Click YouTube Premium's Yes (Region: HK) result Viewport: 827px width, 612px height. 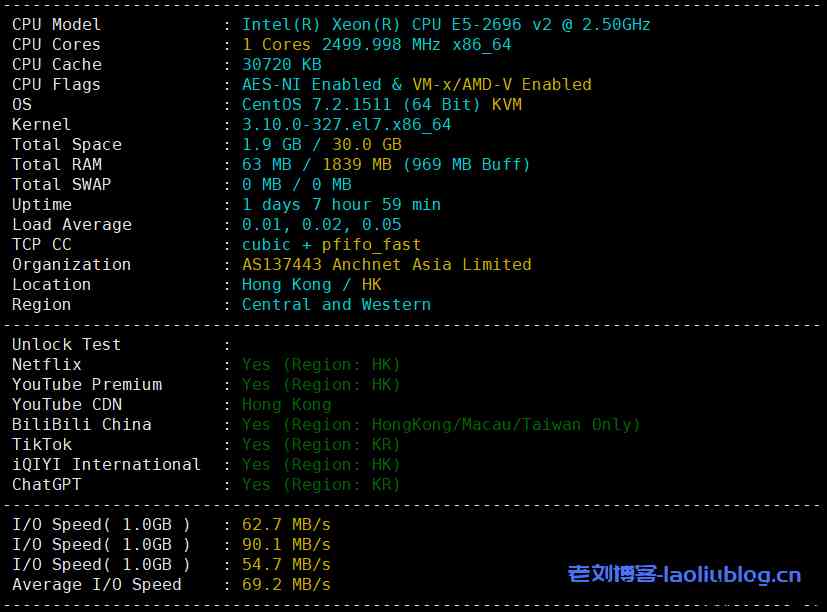pos(321,386)
